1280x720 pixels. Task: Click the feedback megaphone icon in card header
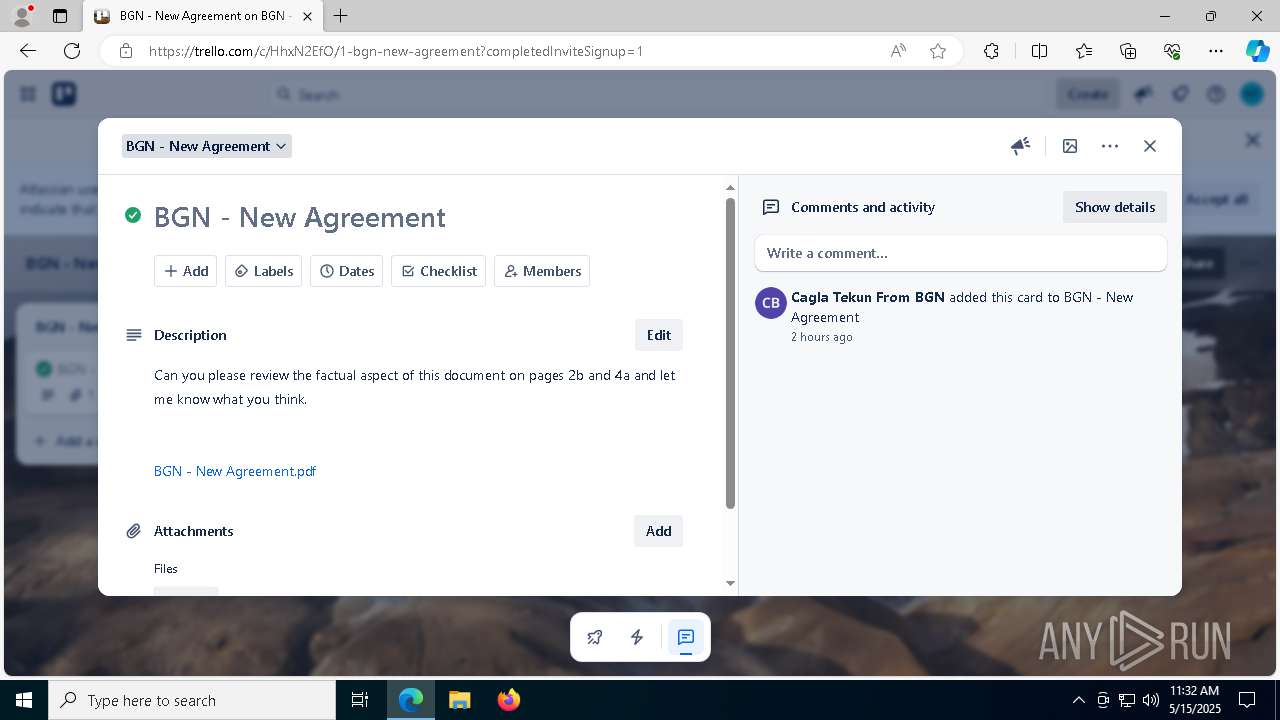[1020, 146]
